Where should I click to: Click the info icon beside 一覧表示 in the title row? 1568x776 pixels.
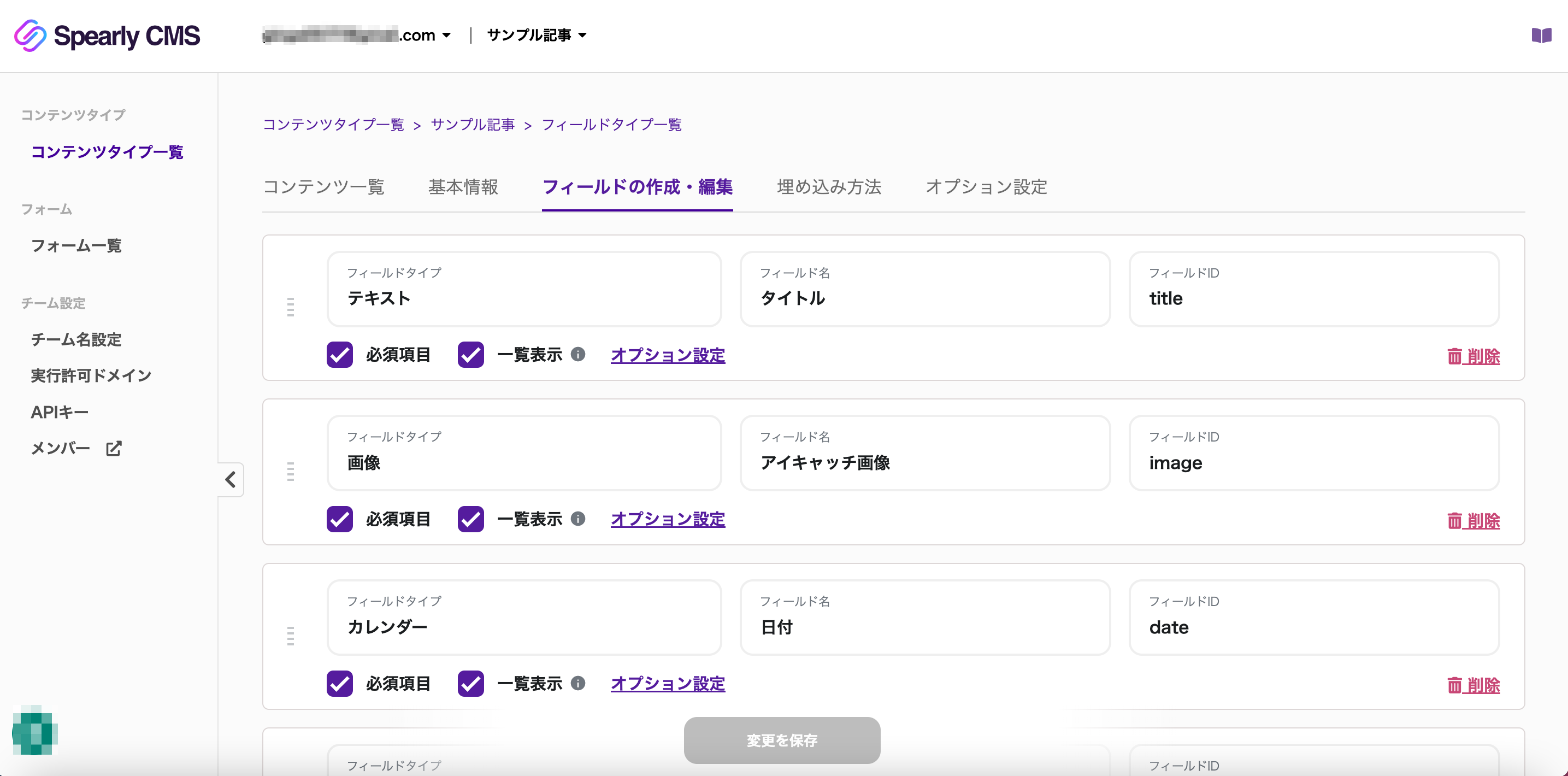[577, 354]
